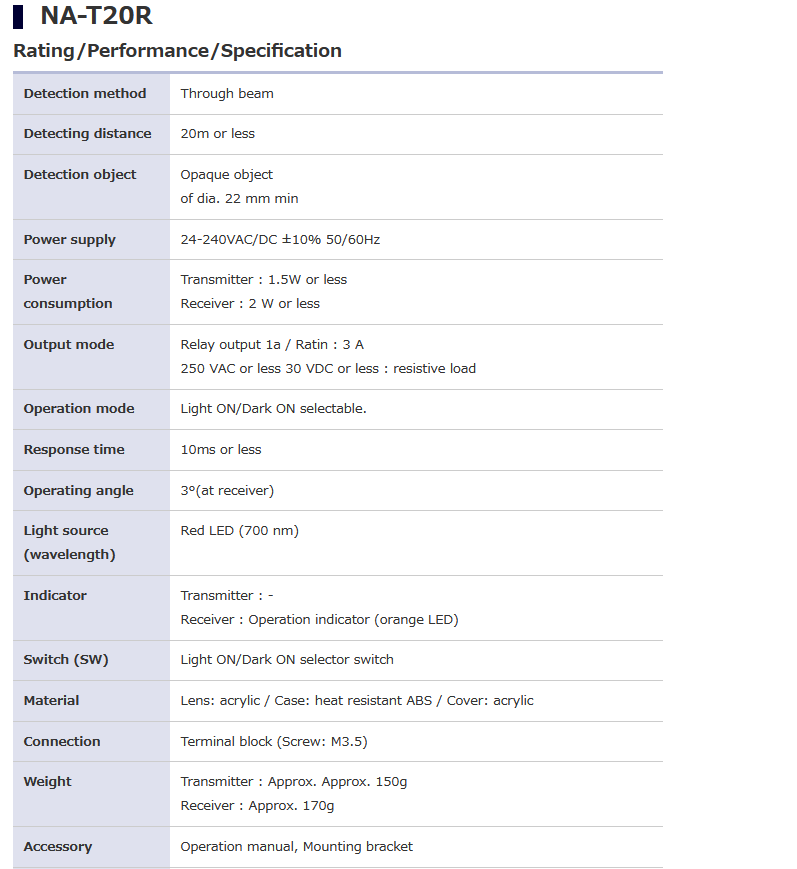Click the Material row label
797x869 pixels.
pos(52,701)
